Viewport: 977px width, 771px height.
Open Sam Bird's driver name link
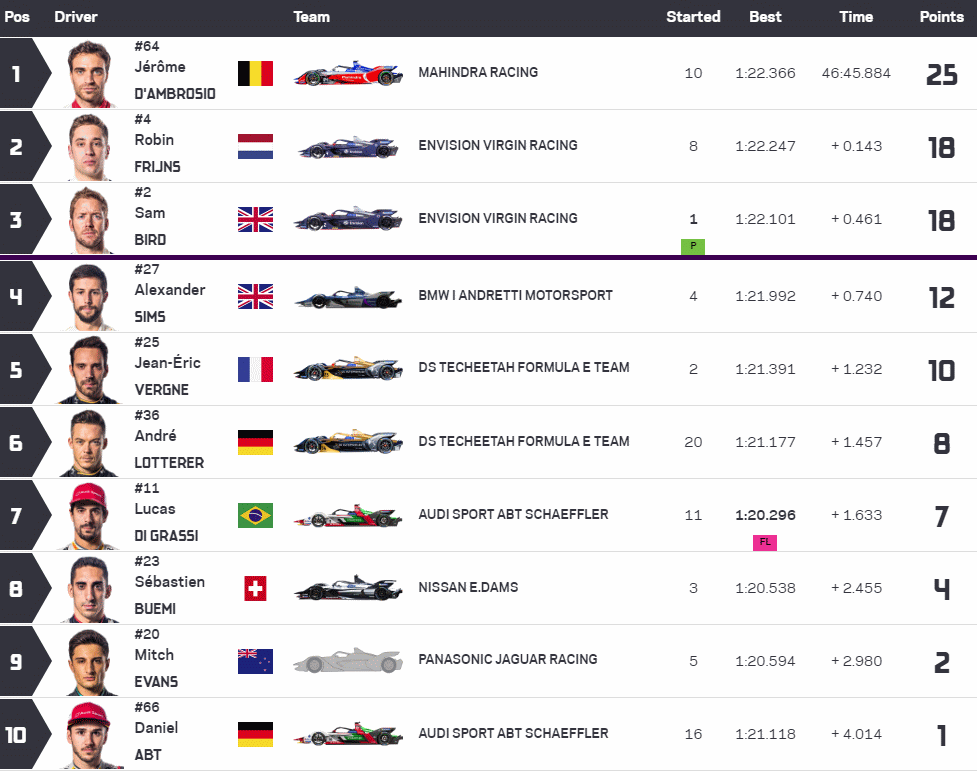[x=150, y=226]
